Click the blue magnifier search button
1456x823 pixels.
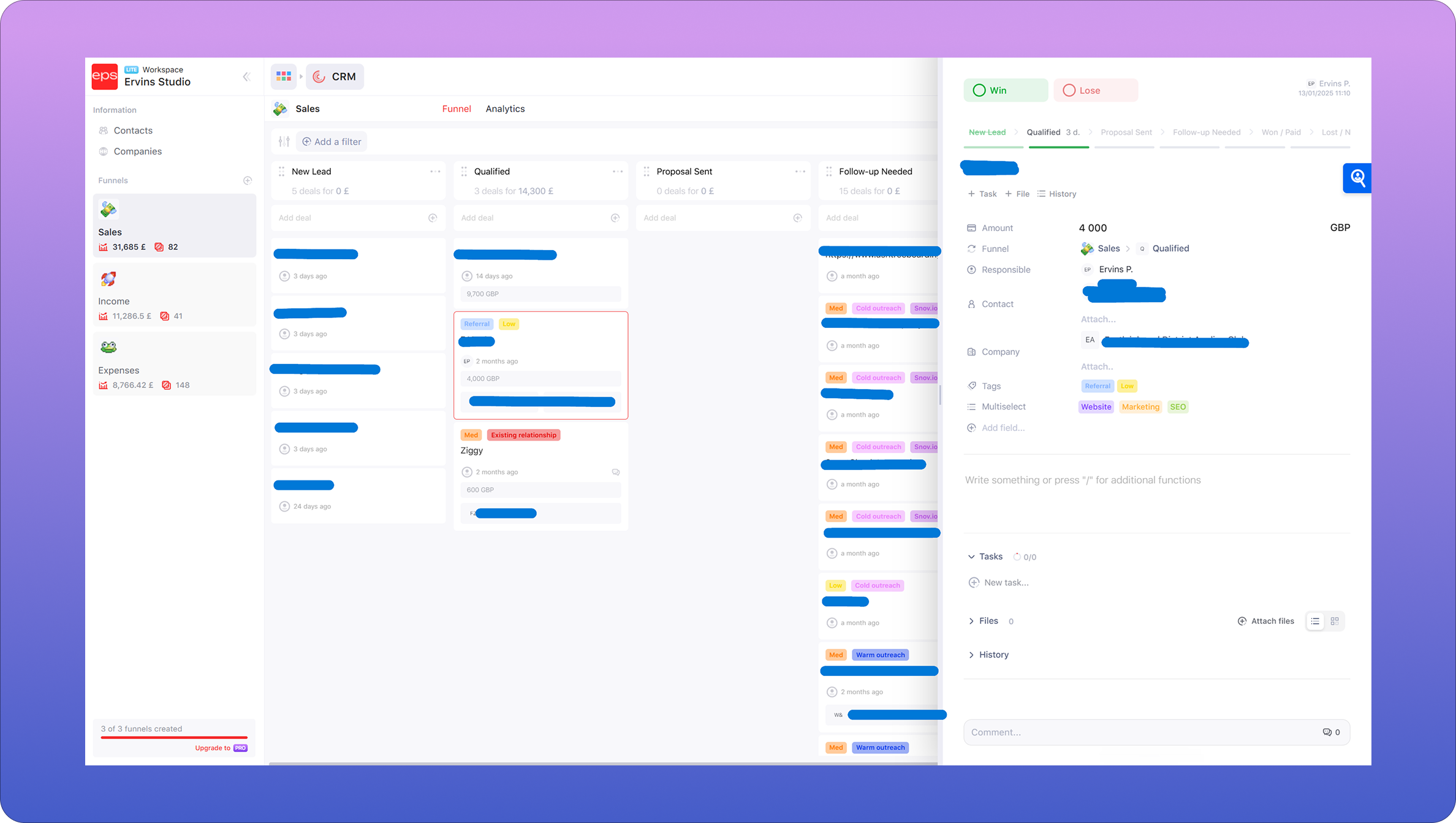tap(1357, 178)
